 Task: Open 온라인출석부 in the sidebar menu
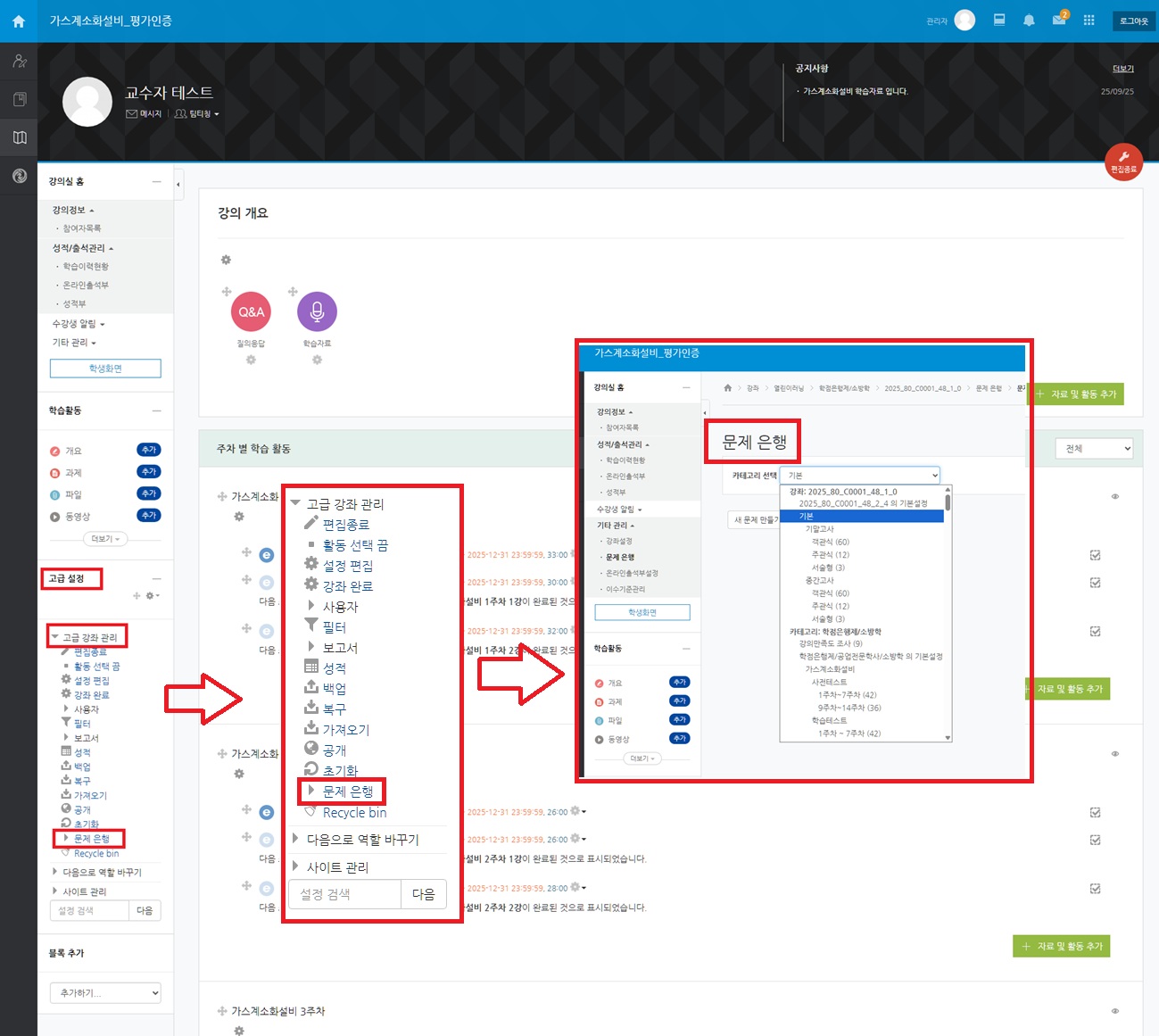86,286
